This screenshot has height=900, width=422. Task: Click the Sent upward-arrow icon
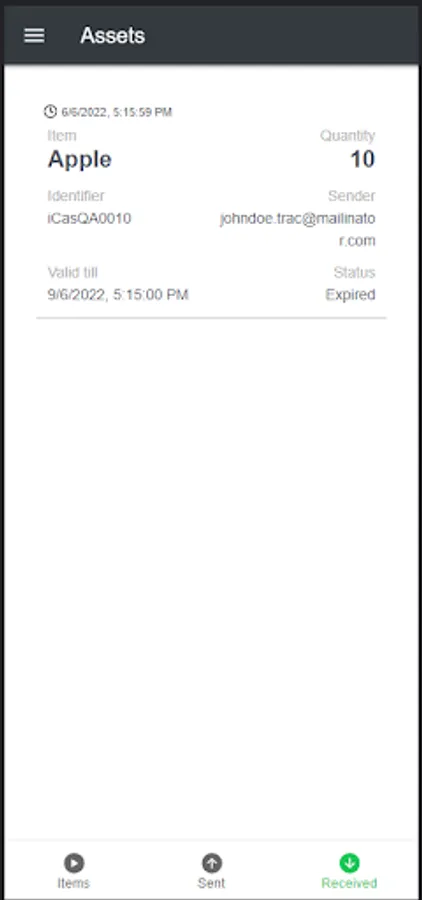[x=211, y=863]
